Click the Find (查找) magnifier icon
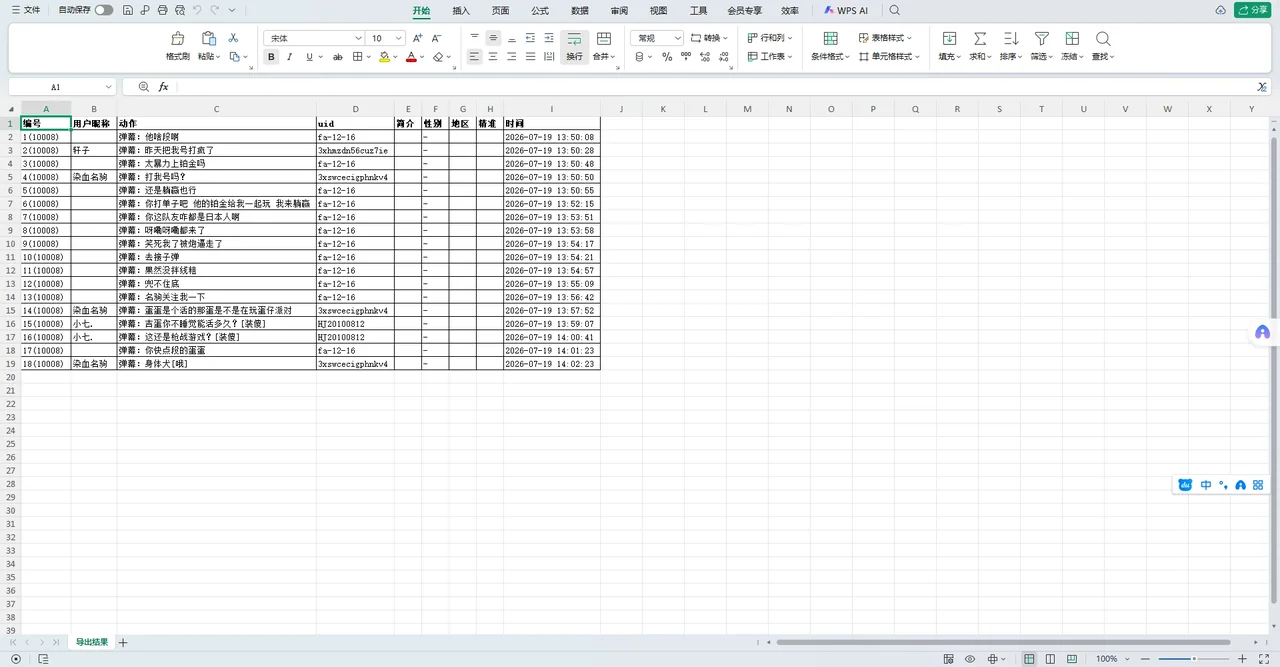 coord(1103,38)
